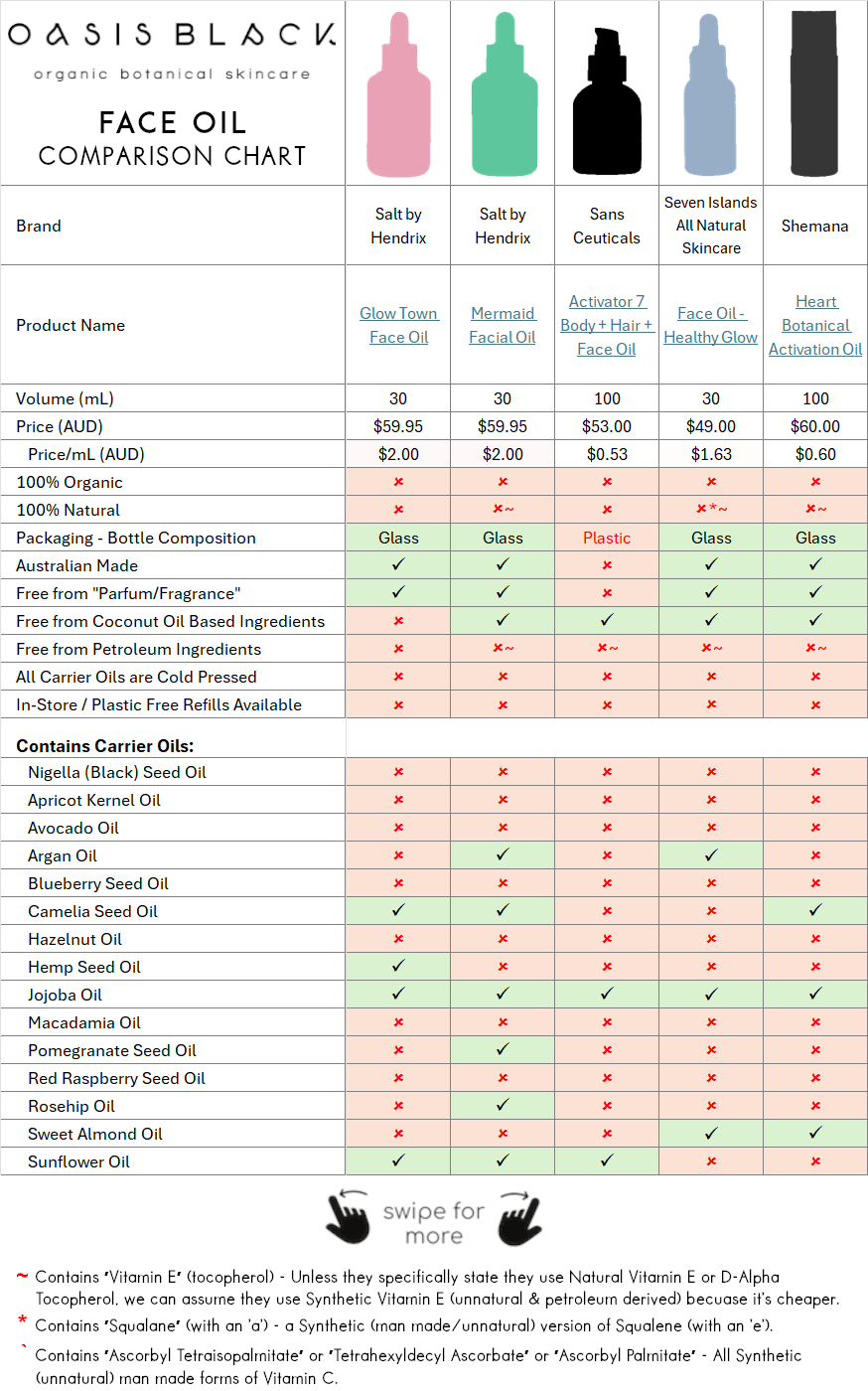Click the '$60.00' price cell
Image resolution: width=868 pixels, height=1391 pixels.
pos(815,426)
